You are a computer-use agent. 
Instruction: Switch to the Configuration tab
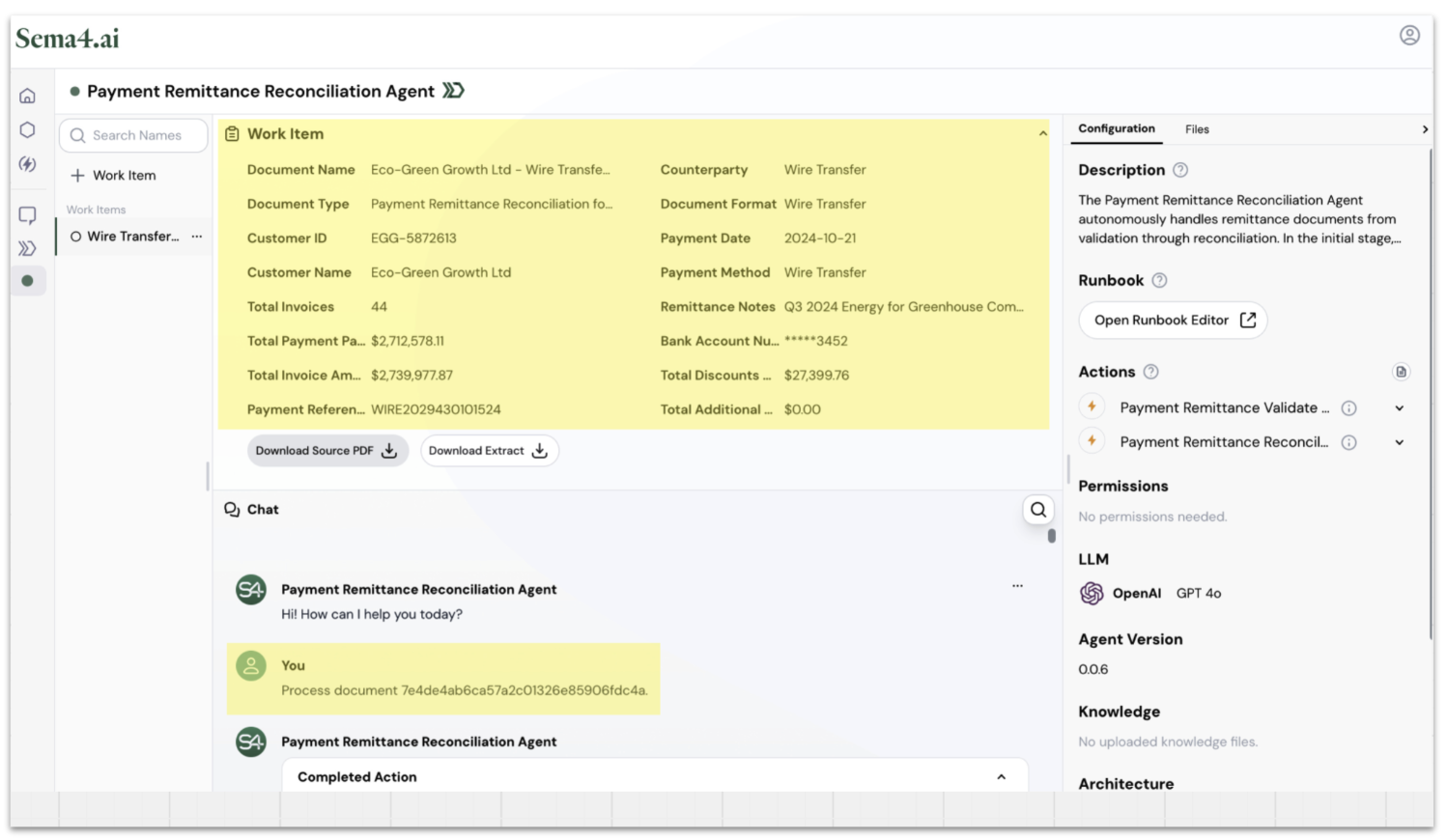[x=1117, y=128]
